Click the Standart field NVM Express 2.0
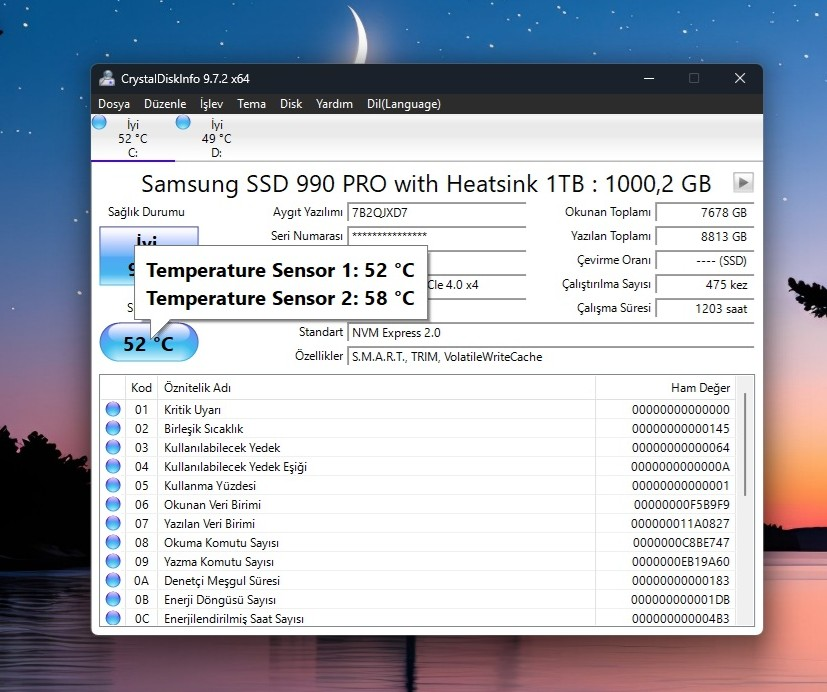This screenshot has height=692, width=827. [551, 333]
